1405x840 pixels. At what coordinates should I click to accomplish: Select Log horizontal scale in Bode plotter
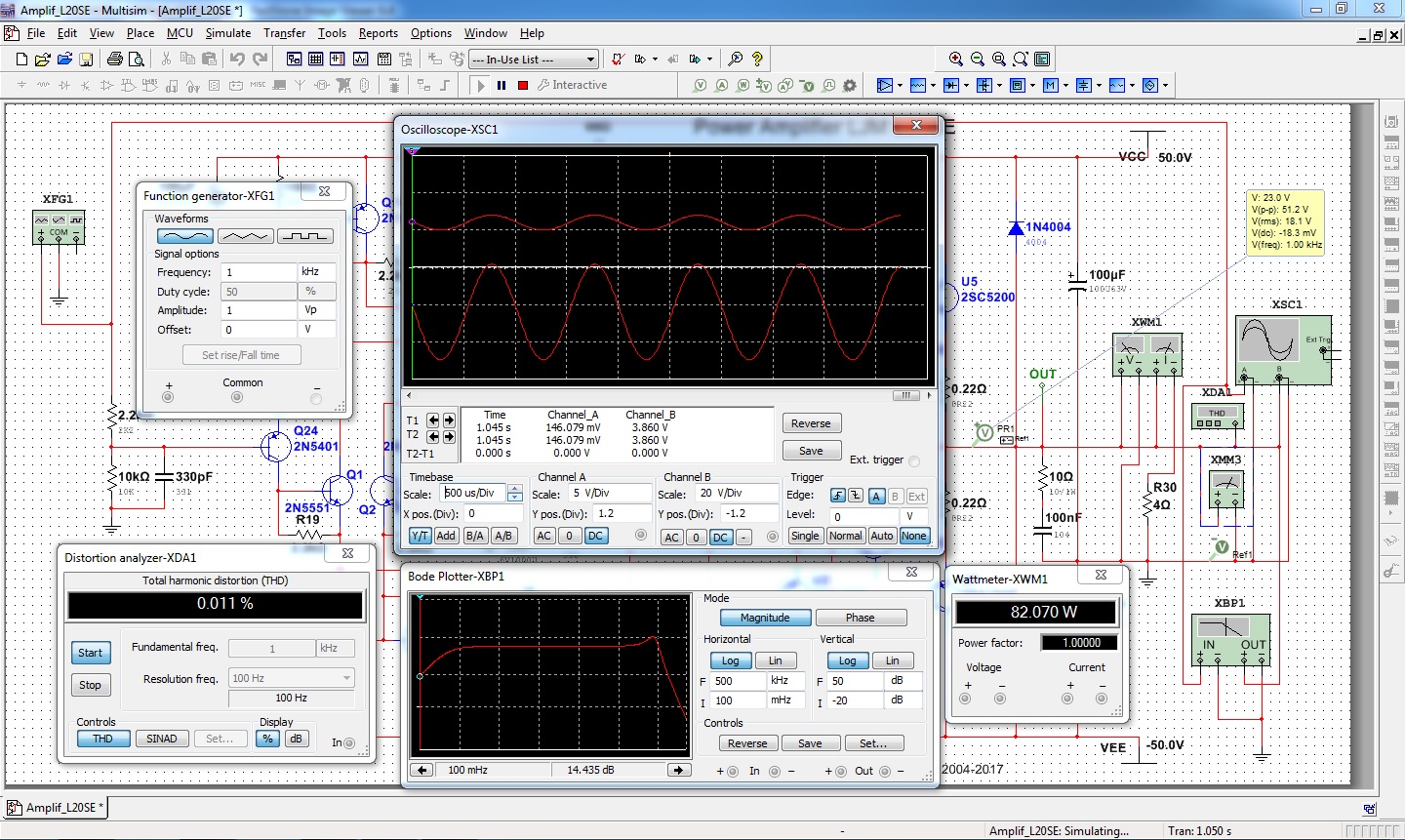coord(730,660)
